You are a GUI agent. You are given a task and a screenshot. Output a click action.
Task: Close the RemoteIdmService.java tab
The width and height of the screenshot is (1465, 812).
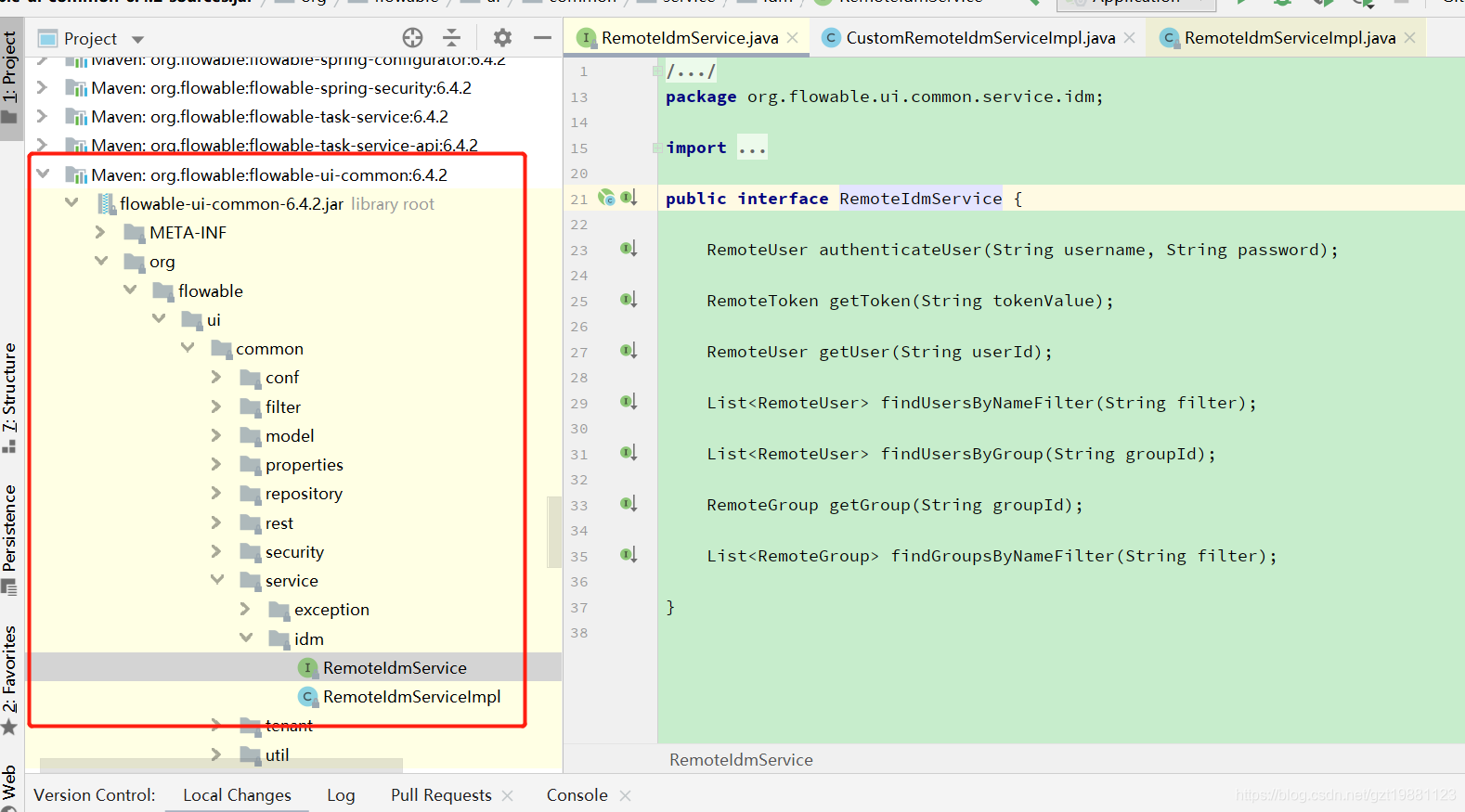(793, 38)
